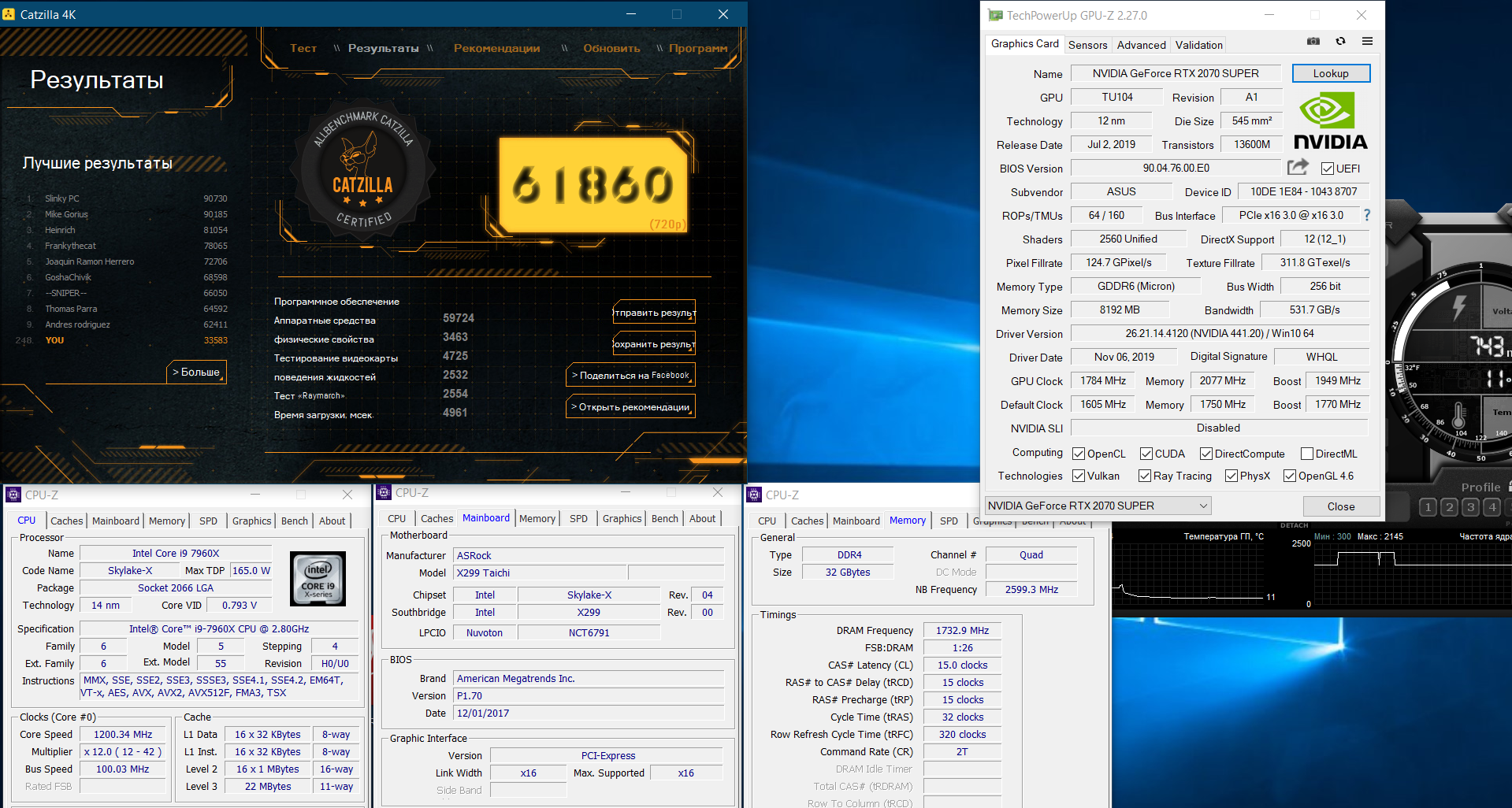Toggle the PhysX checkbox
The image size is (1512, 808).
(x=1232, y=476)
